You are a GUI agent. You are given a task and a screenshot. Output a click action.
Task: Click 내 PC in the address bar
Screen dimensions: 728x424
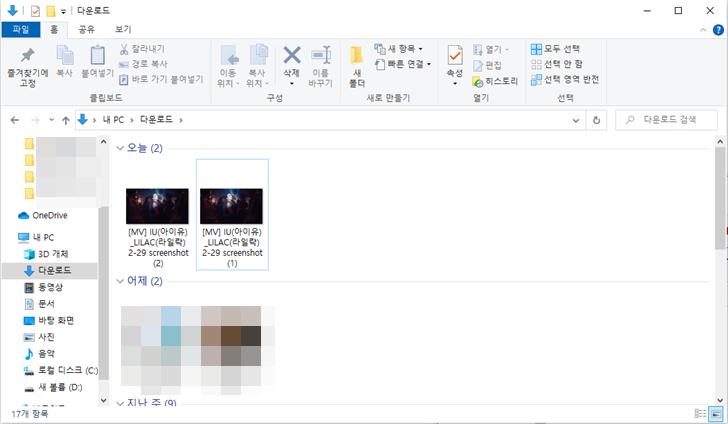(x=113, y=120)
